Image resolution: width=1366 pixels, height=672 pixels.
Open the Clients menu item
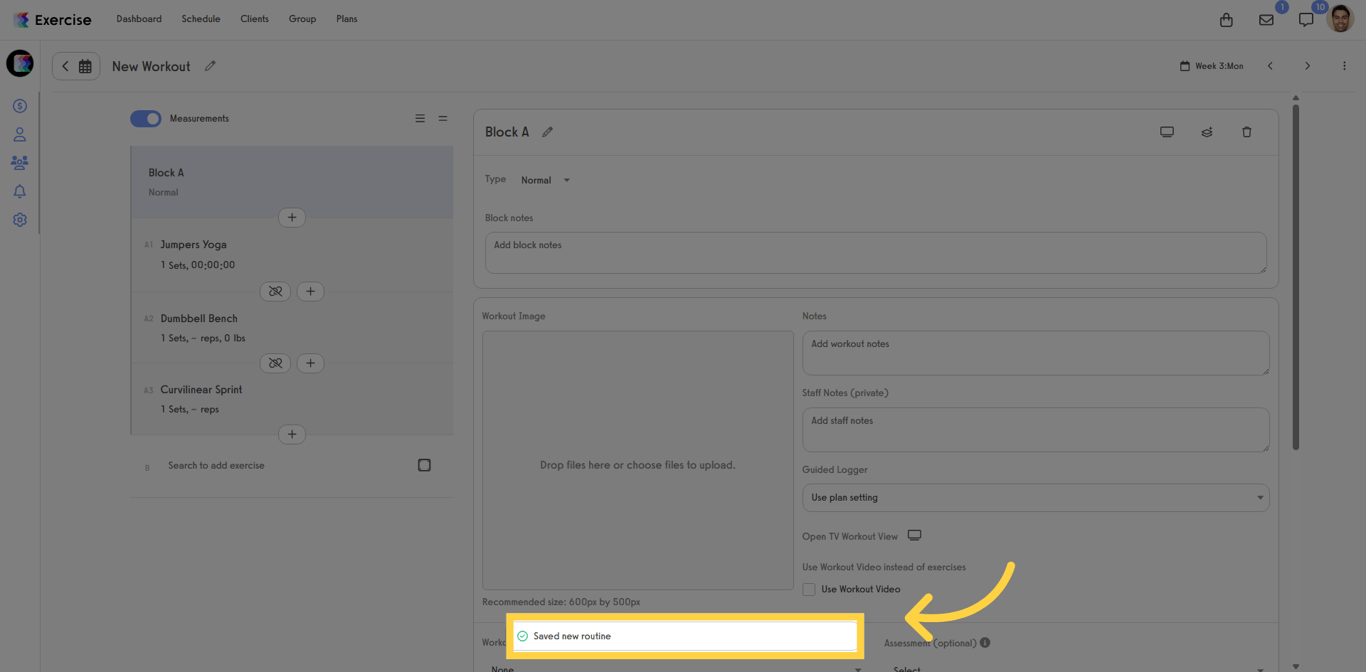coord(254,19)
